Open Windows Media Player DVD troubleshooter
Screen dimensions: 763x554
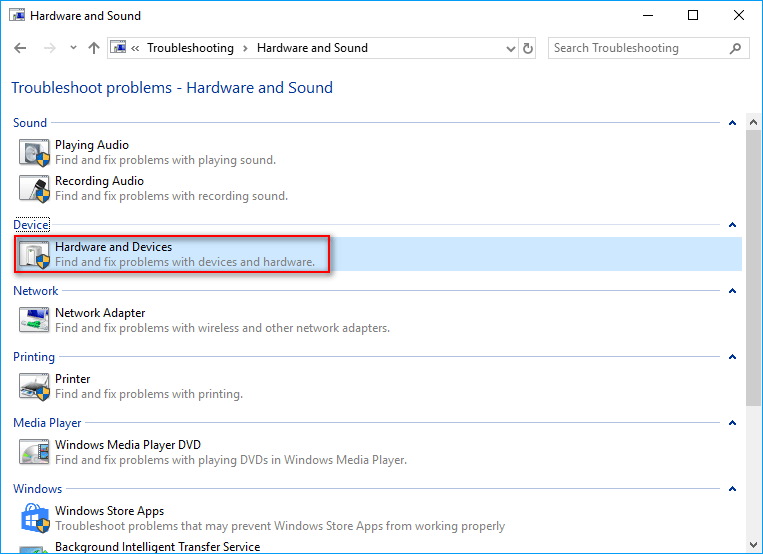point(128,445)
